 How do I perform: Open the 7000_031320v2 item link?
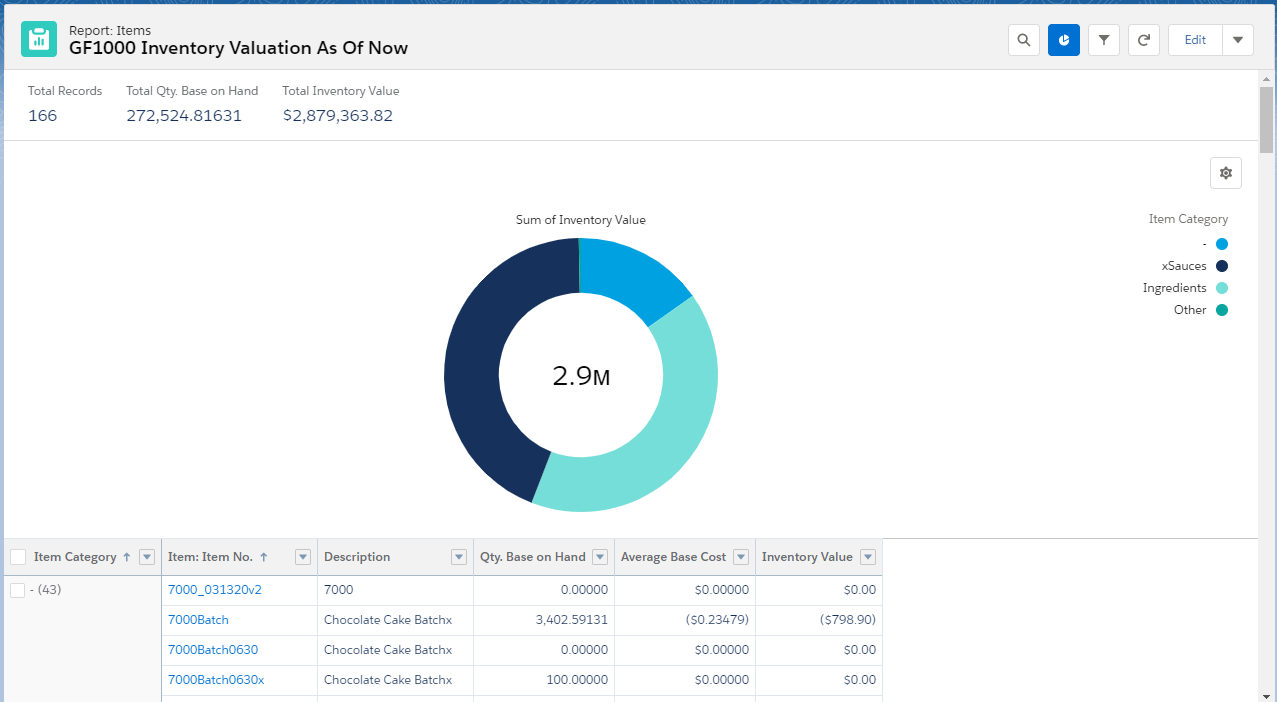click(215, 590)
